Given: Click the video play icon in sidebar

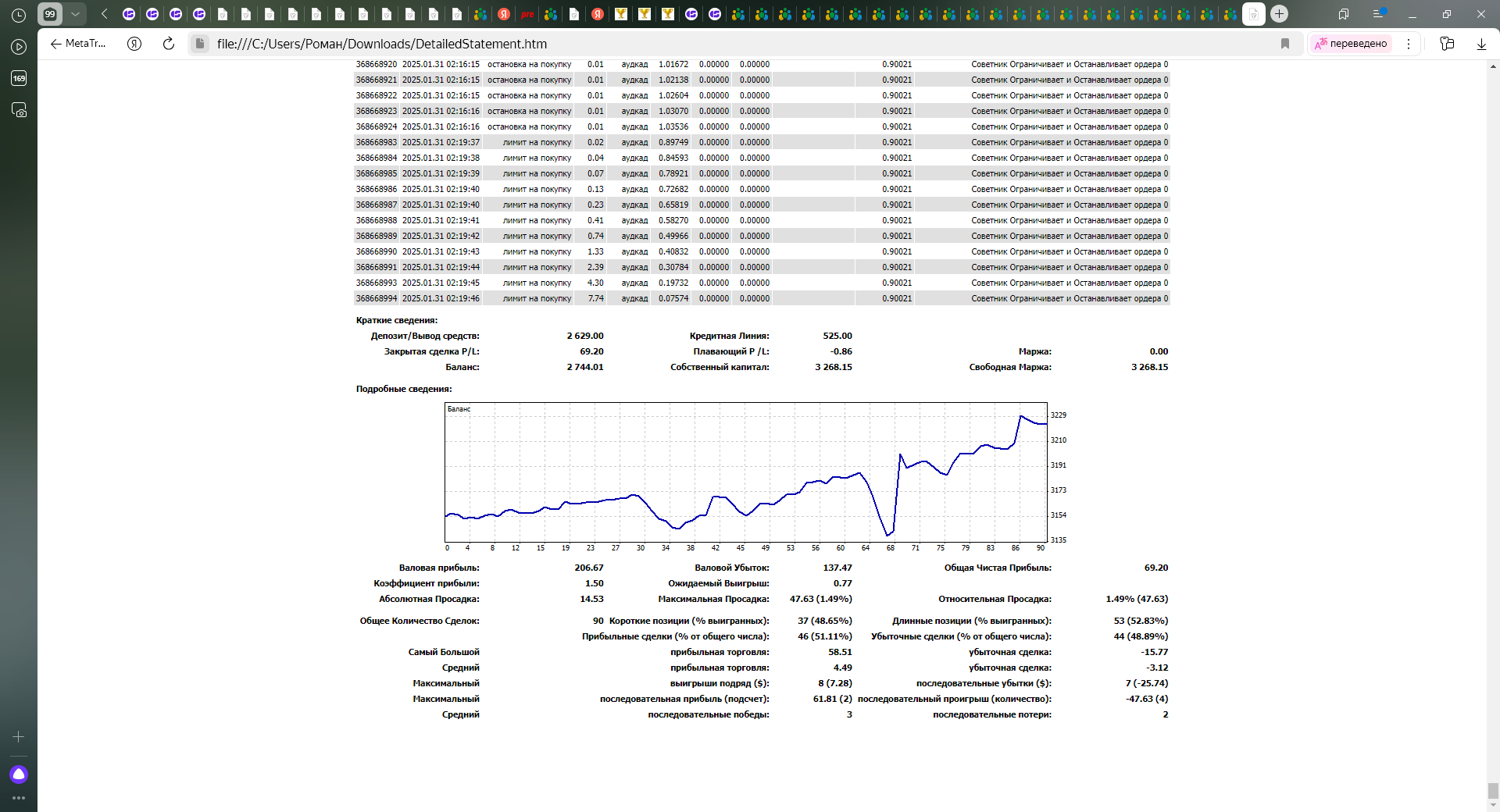Looking at the screenshot, I should click(x=19, y=47).
